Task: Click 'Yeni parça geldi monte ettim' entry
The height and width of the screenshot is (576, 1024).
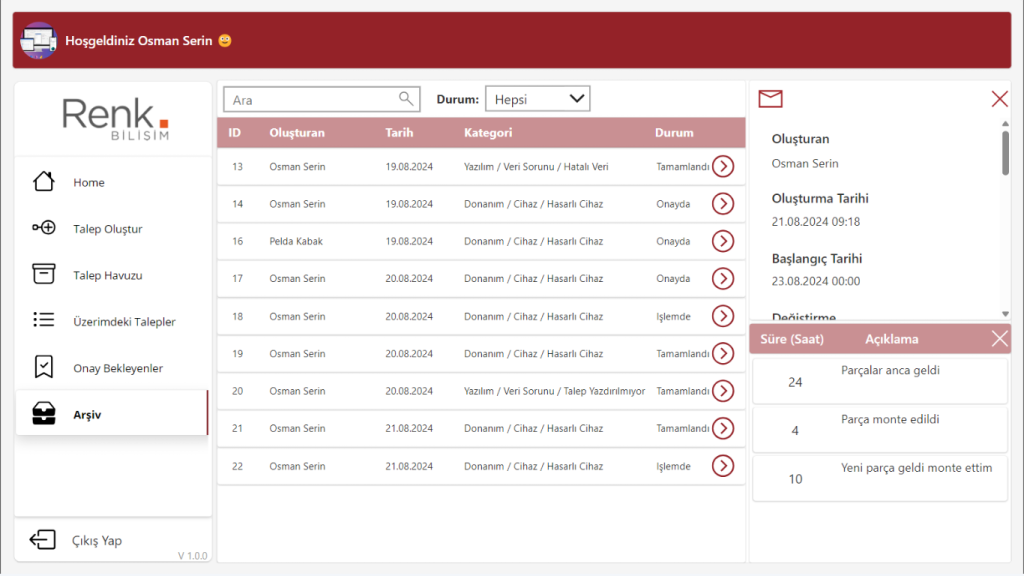Action: click(x=880, y=479)
